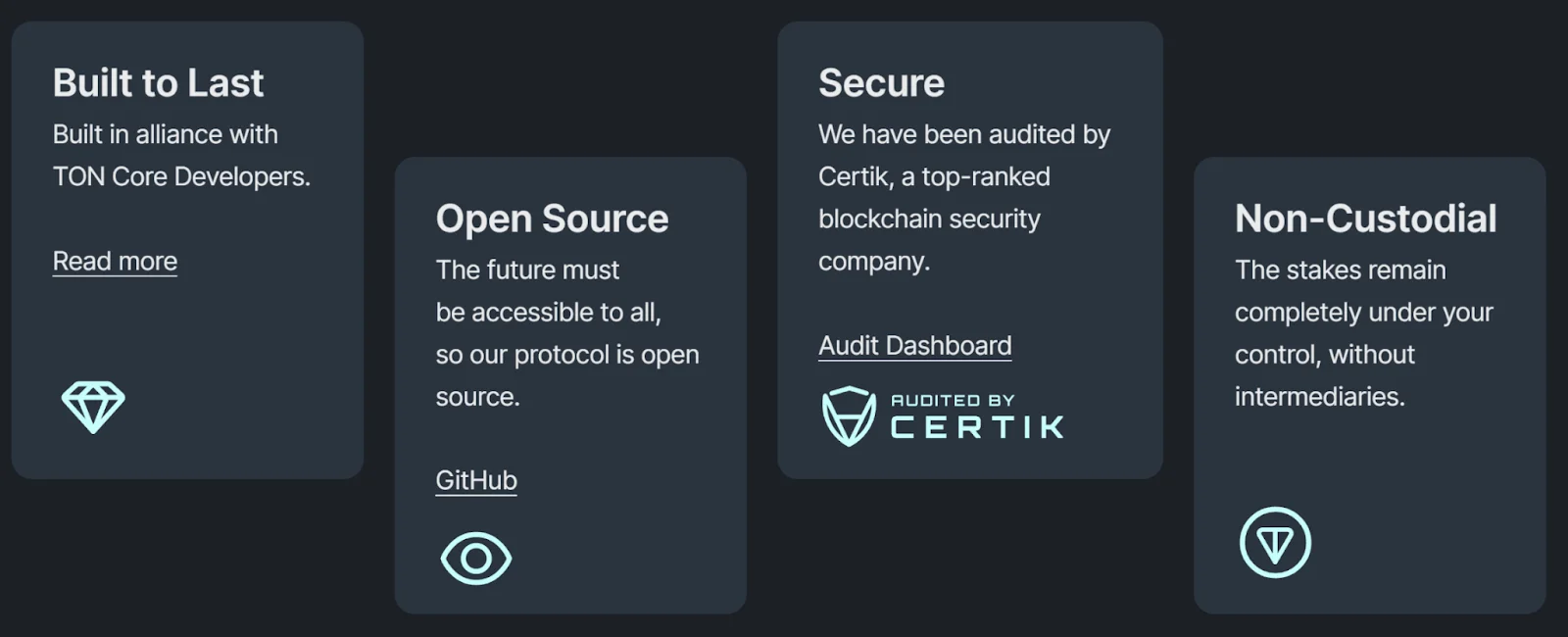The image size is (1568, 637).
Task: Click the TON coin icon in Non-Custodial card
Action: tap(1275, 542)
